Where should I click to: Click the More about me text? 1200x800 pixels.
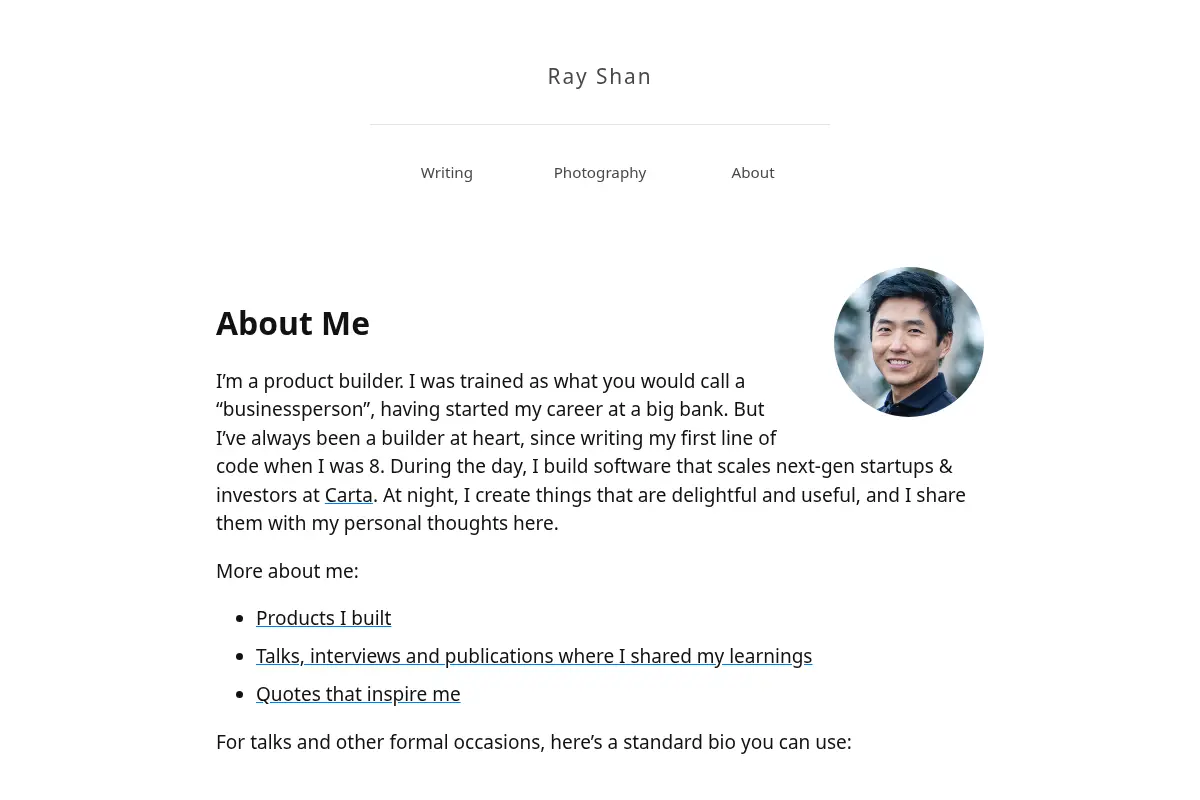click(x=287, y=571)
